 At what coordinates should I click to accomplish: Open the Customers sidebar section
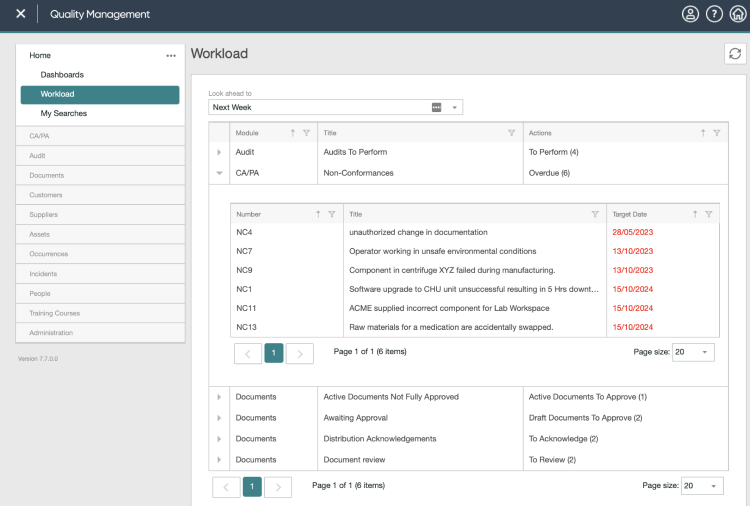point(100,195)
